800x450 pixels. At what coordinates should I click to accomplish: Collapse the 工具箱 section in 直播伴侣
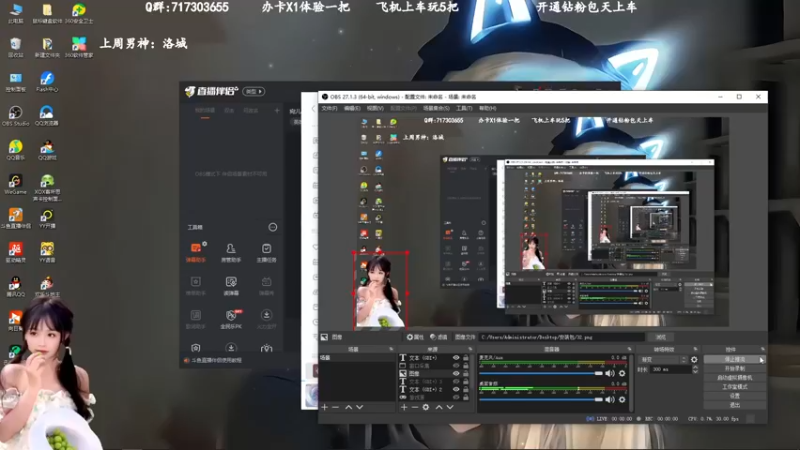(x=273, y=227)
